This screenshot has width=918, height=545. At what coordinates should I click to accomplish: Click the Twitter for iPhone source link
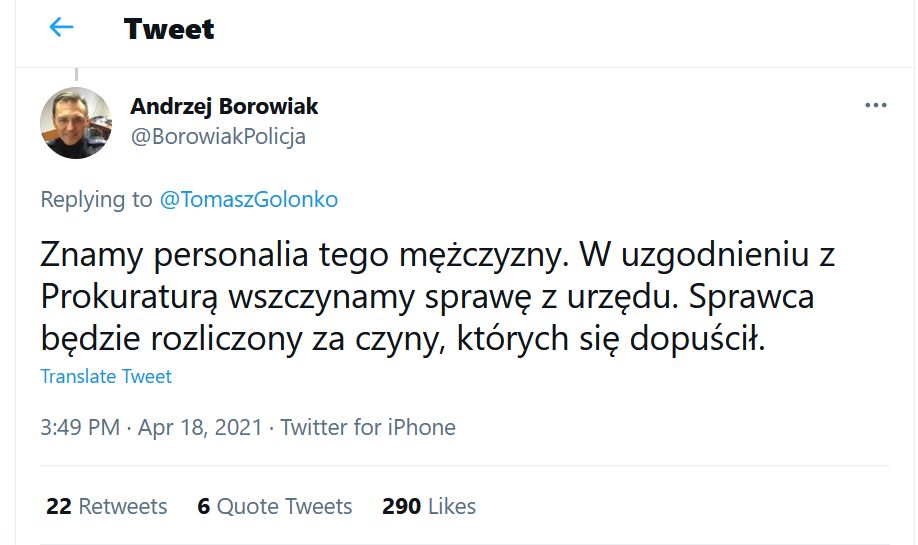point(368,427)
